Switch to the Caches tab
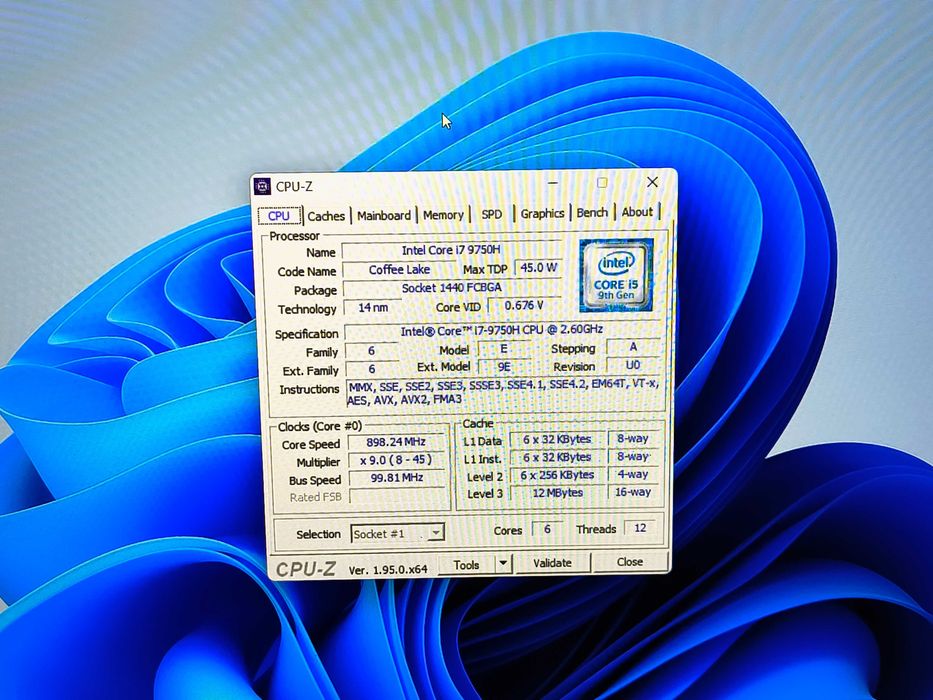933x700 pixels. click(326, 216)
